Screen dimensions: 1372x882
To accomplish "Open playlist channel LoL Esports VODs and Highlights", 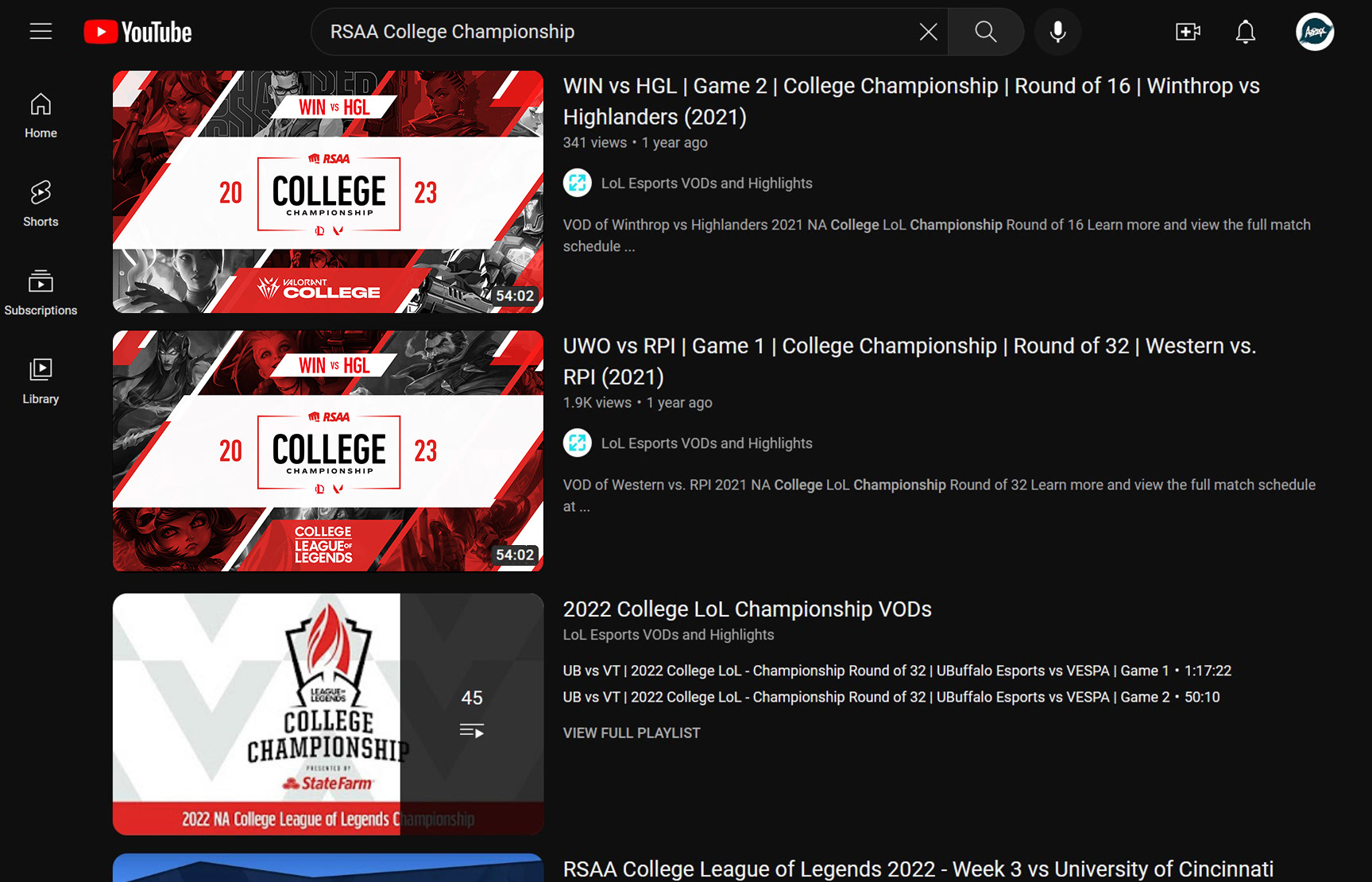I will [668, 635].
